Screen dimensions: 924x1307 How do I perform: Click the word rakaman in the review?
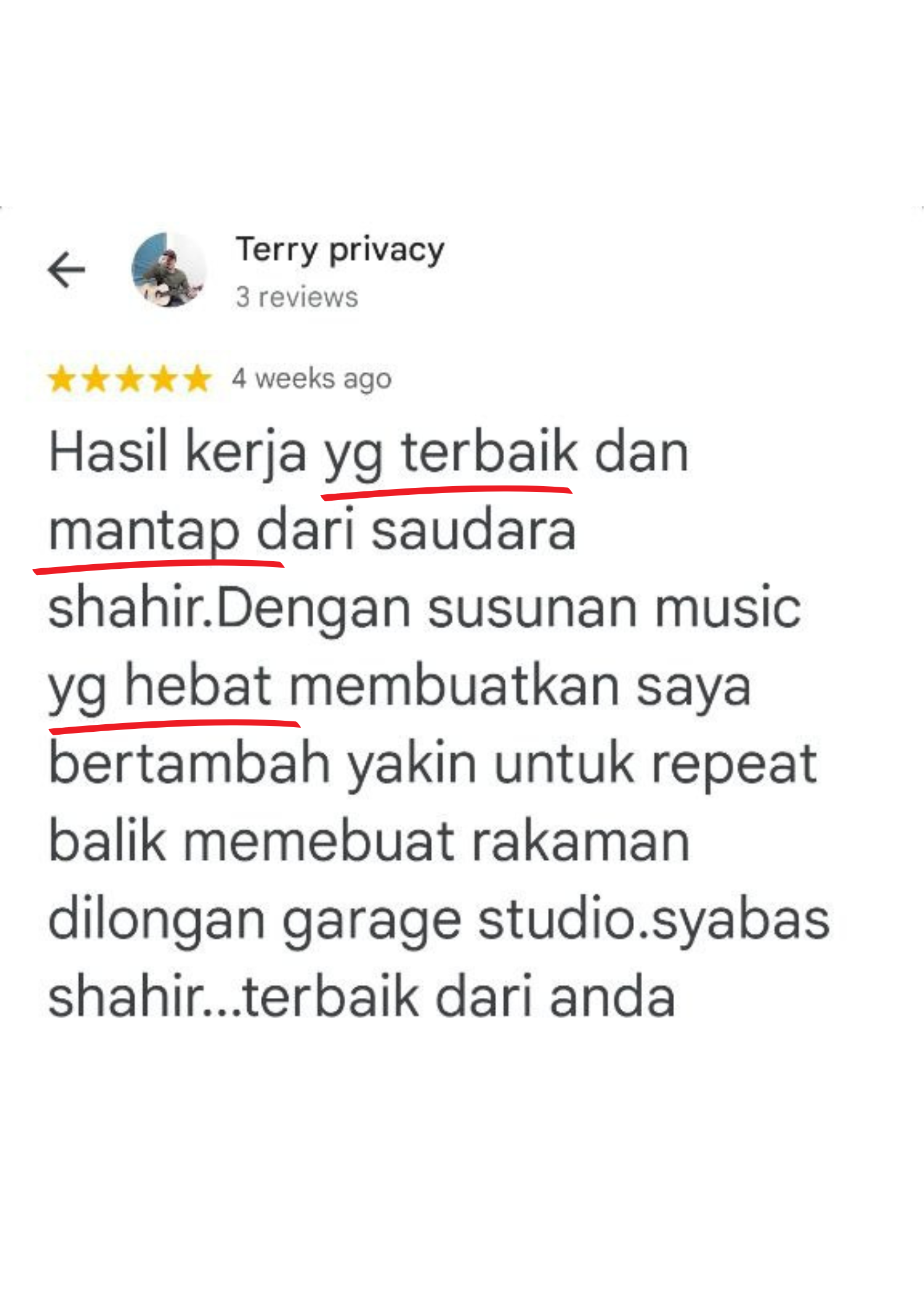580,842
